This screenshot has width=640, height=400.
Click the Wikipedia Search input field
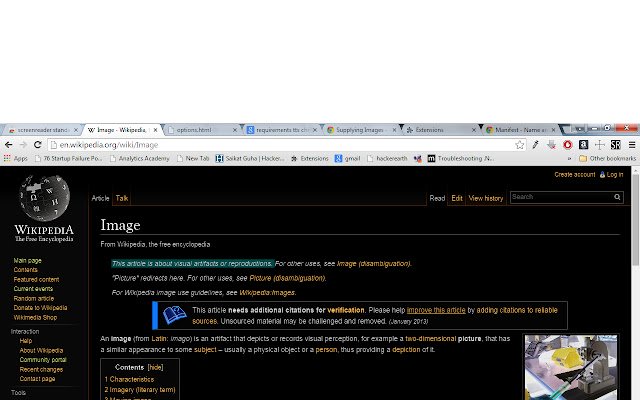(x=562, y=197)
